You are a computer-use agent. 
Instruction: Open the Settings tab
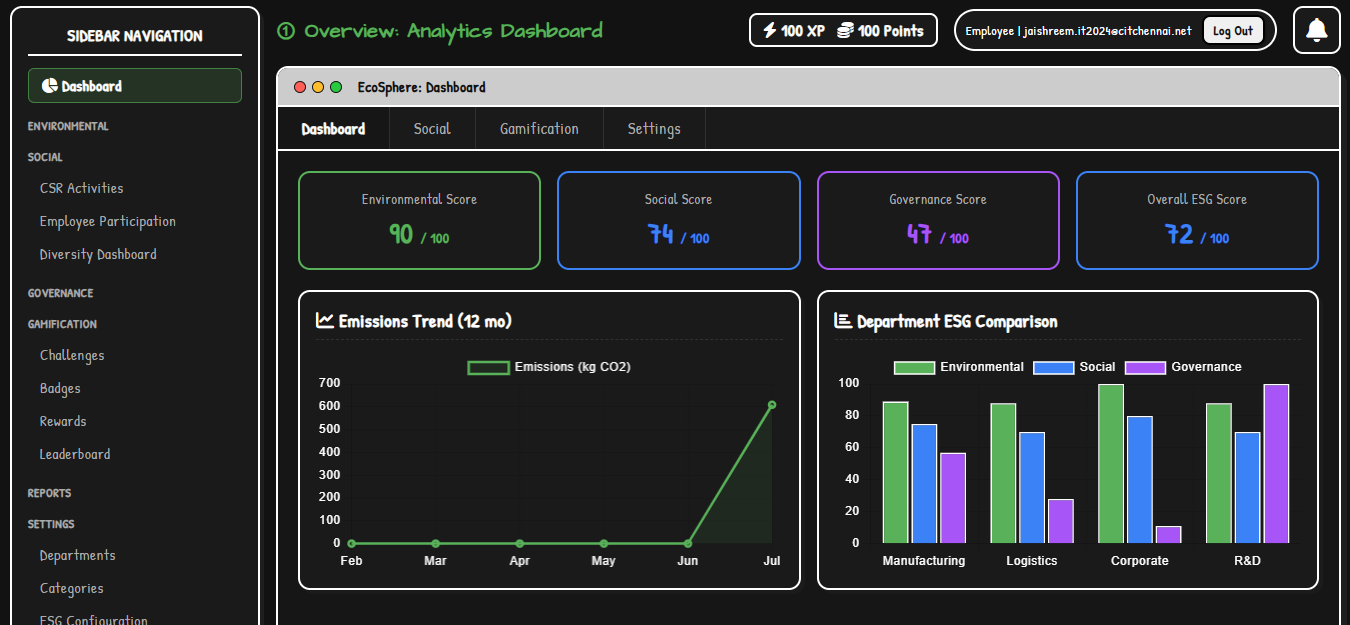click(654, 129)
